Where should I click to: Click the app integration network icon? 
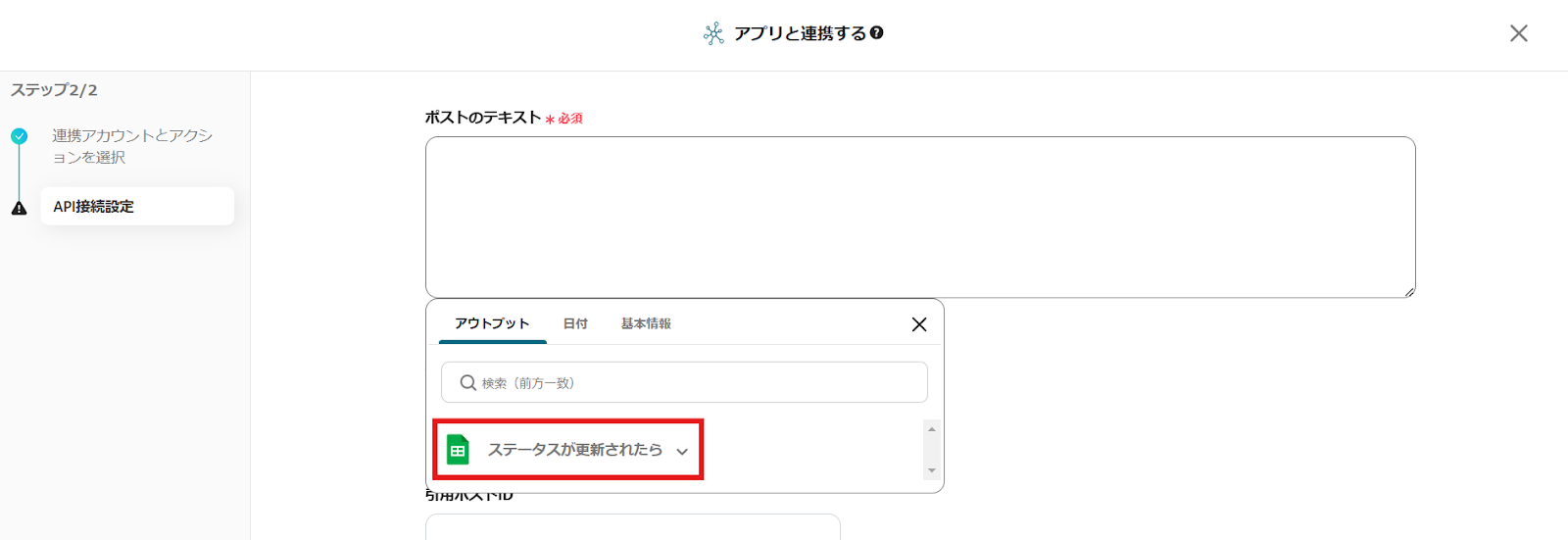tap(713, 33)
